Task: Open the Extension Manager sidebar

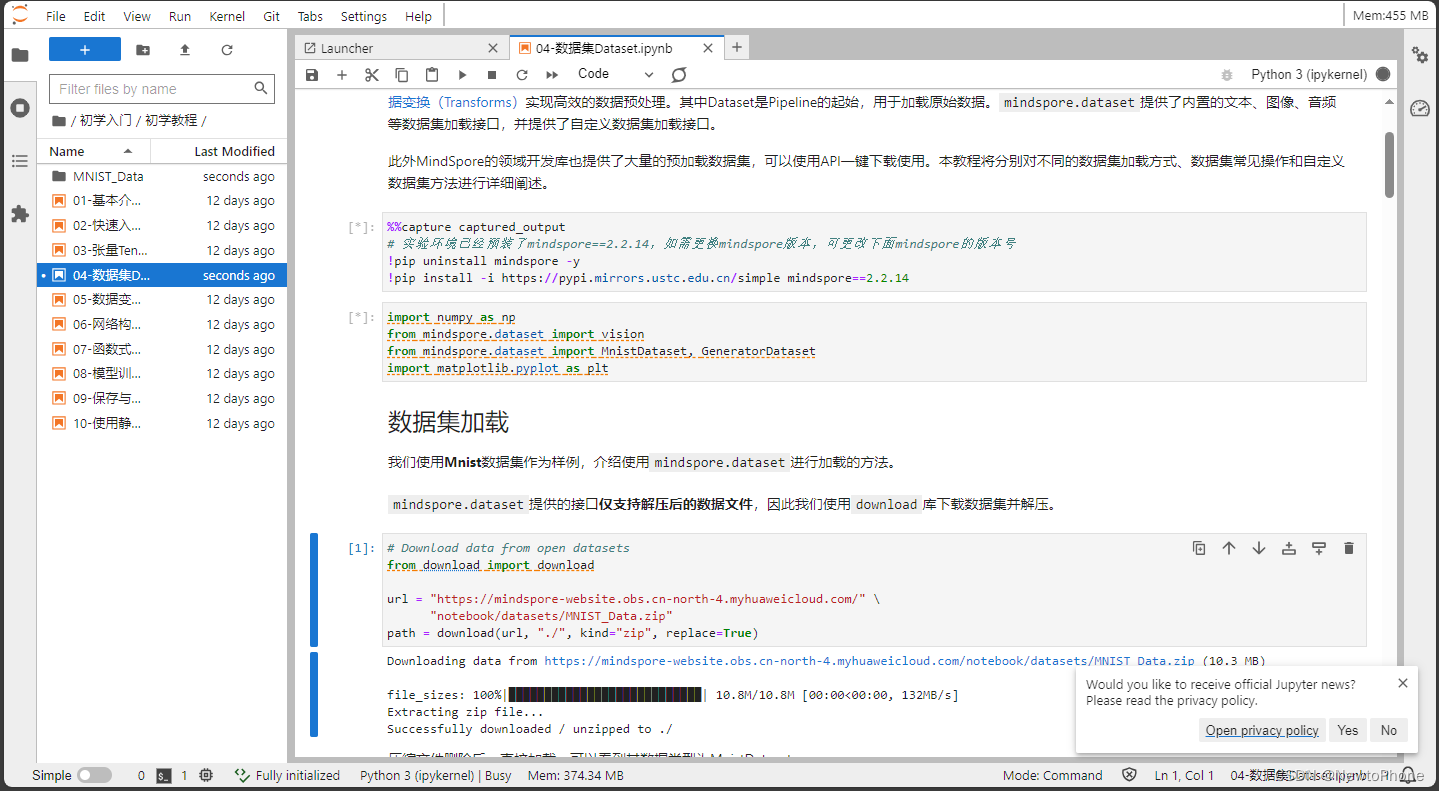Action: click(x=19, y=214)
